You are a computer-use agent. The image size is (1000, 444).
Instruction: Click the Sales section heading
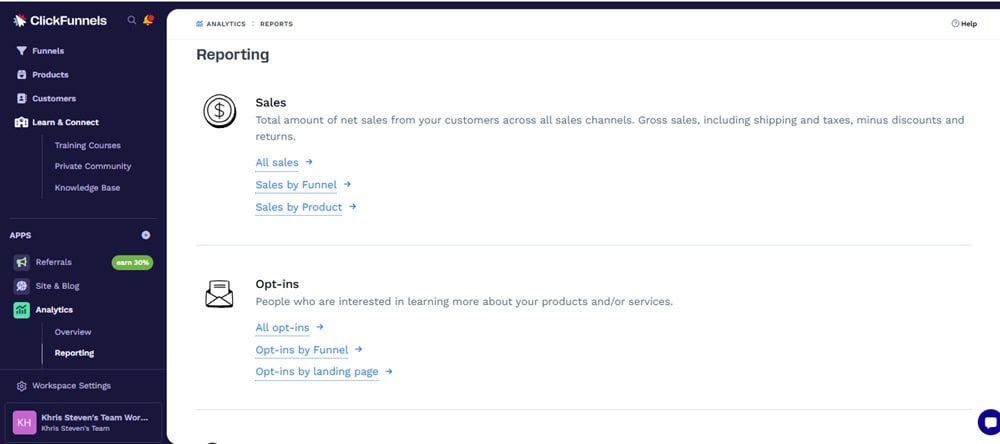point(271,102)
